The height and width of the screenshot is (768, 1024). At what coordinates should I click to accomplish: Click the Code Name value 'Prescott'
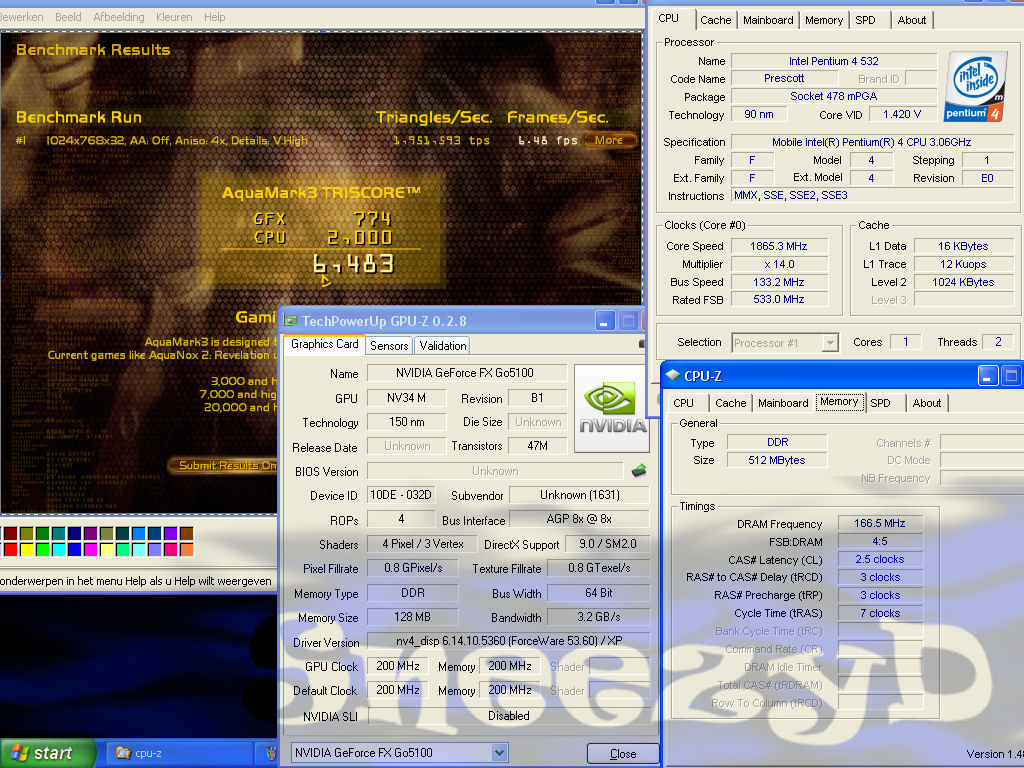pyautogui.click(x=784, y=78)
